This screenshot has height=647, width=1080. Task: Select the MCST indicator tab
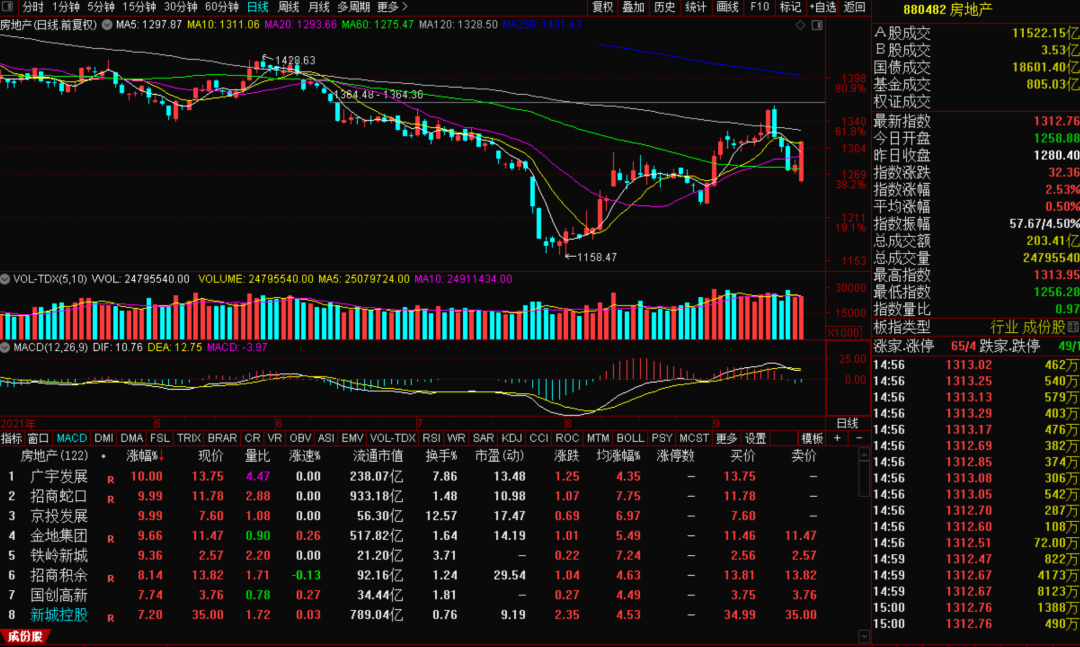point(694,438)
